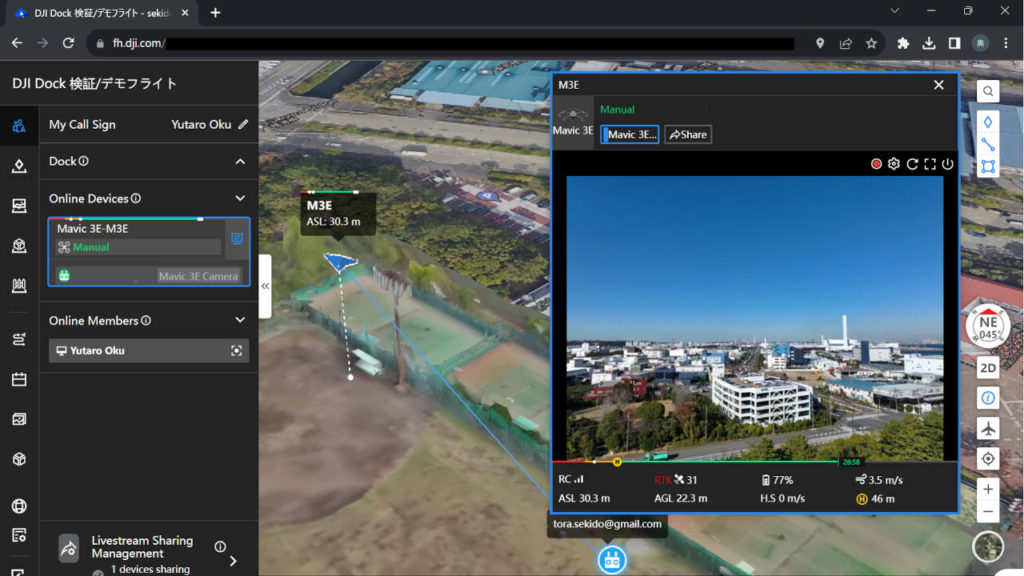The width and height of the screenshot is (1024, 576).
Task: Expand the video feed to fullscreen
Action: [x=932, y=163]
